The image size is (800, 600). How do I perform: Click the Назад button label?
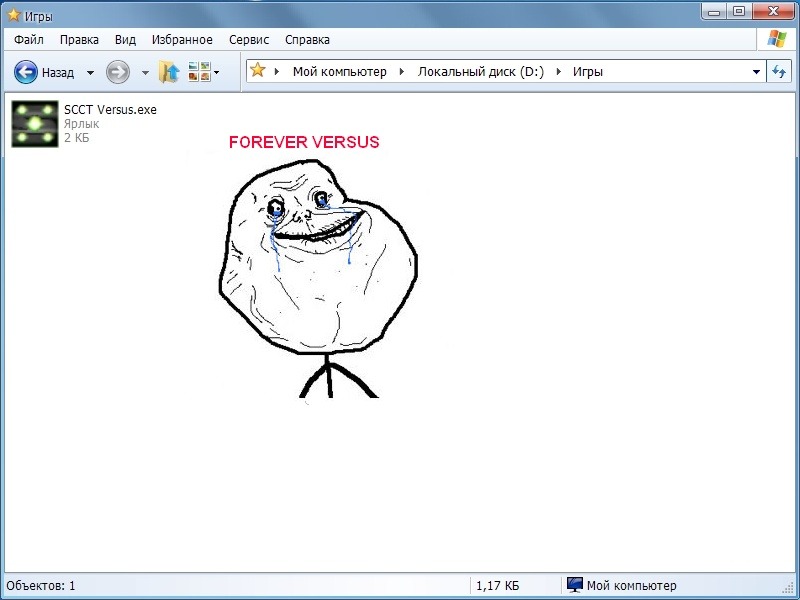[58, 72]
